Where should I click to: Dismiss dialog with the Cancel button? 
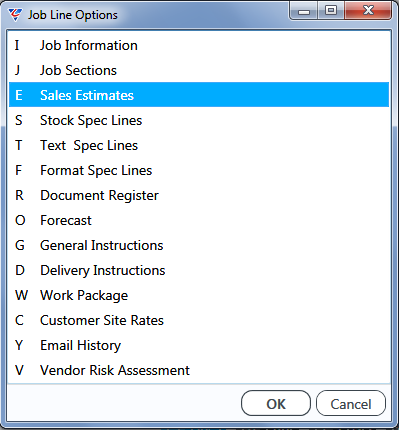click(351, 403)
